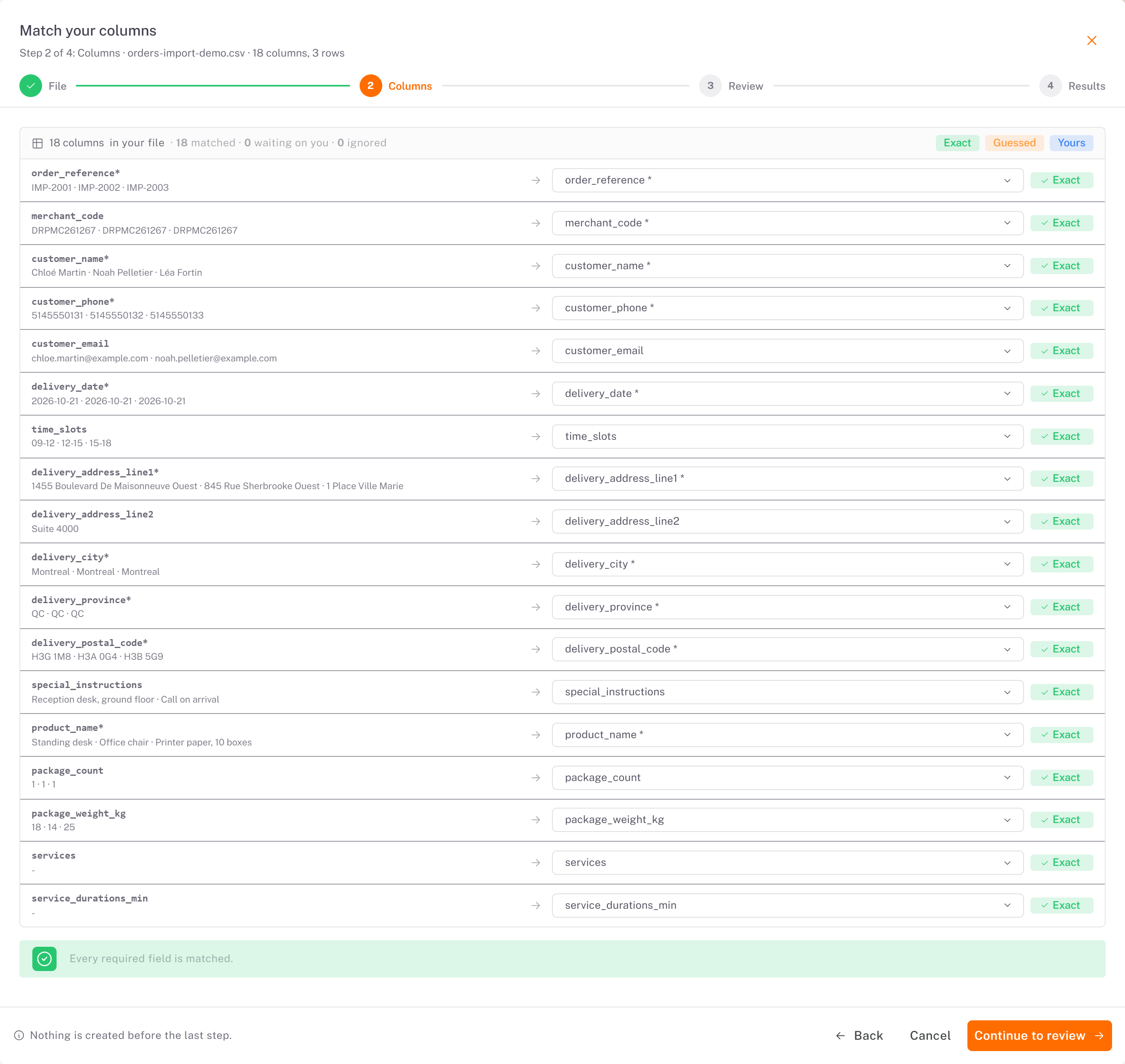Open the customer_name mapping dropdown
The width and height of the screenshot is (1125, 1064).
[788, 266]
